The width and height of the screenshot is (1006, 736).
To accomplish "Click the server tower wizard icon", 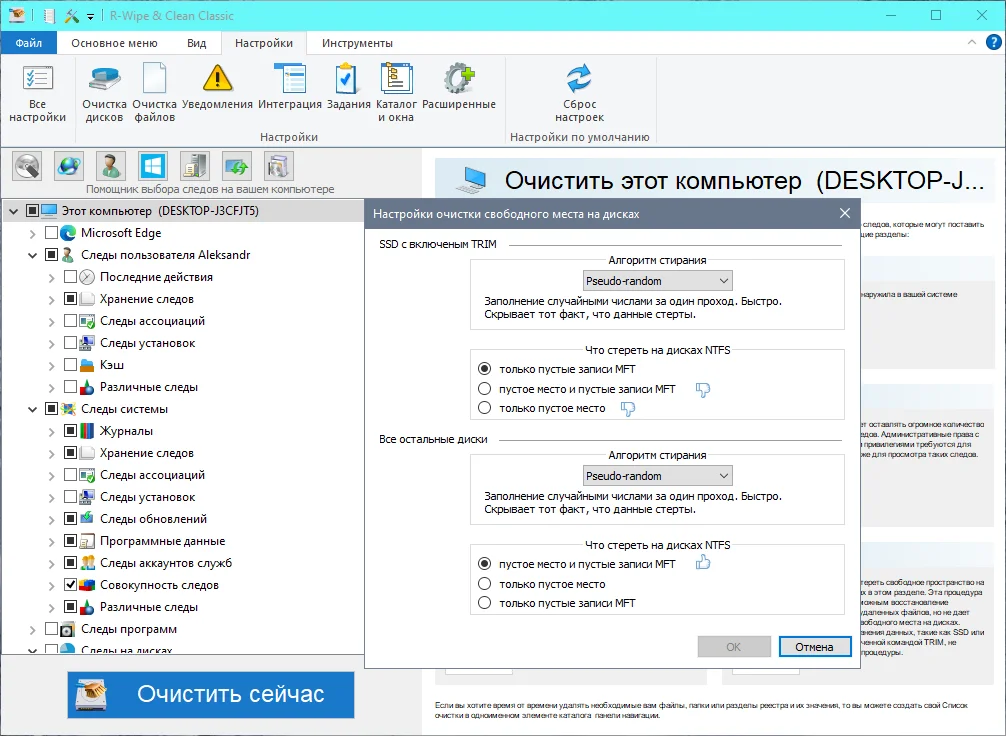I will pyautogui.click(x=194, y=166).
